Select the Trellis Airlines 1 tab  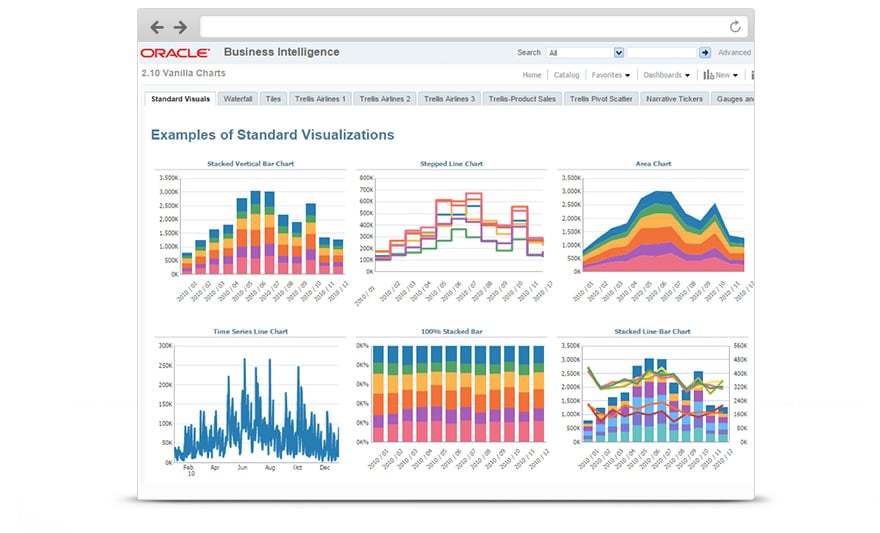click(320, 99)
